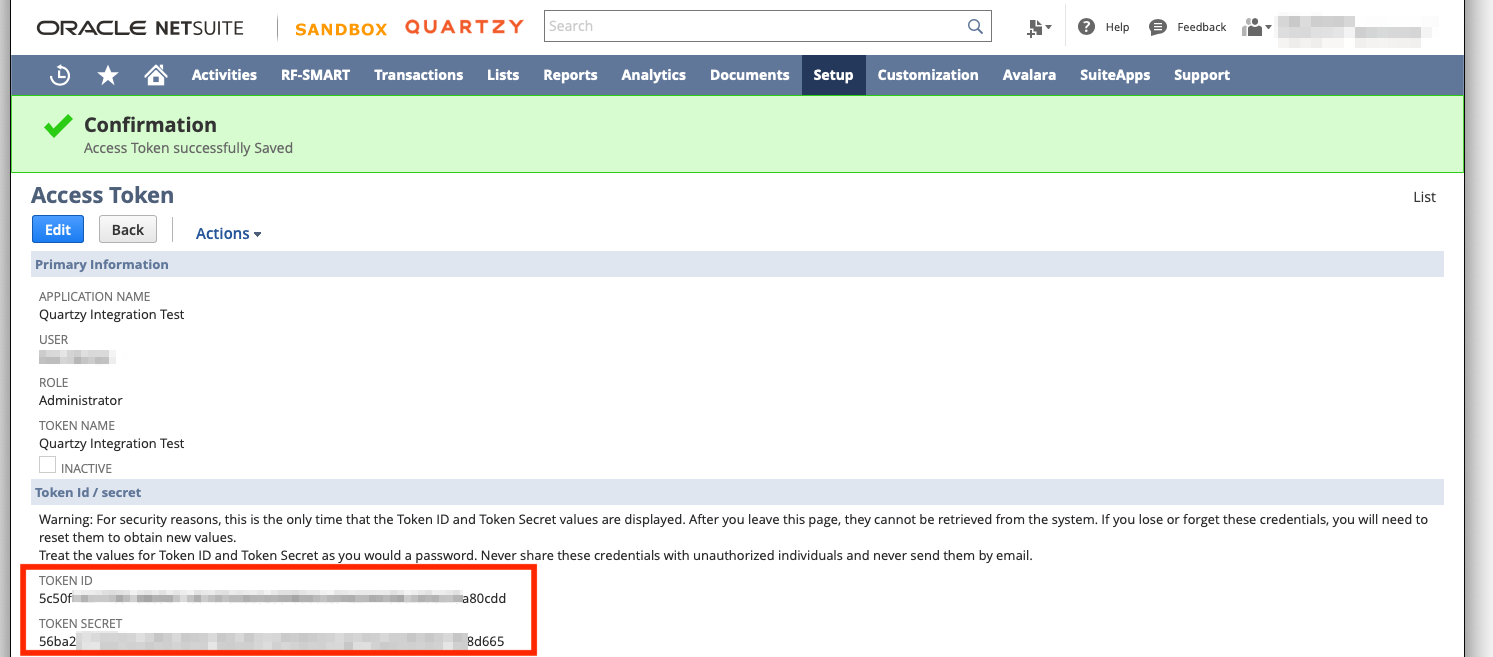Open the Customization menu

pos(928,75)
